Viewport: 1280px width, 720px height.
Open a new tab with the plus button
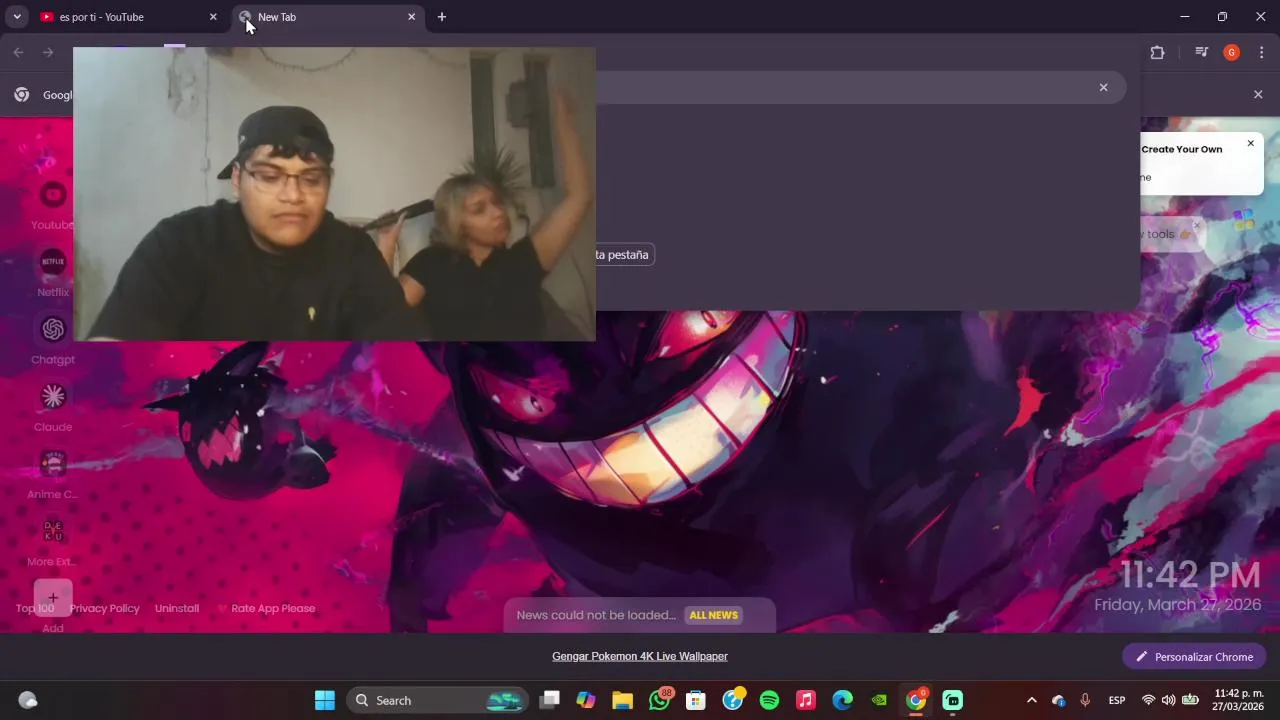[442, 17]
